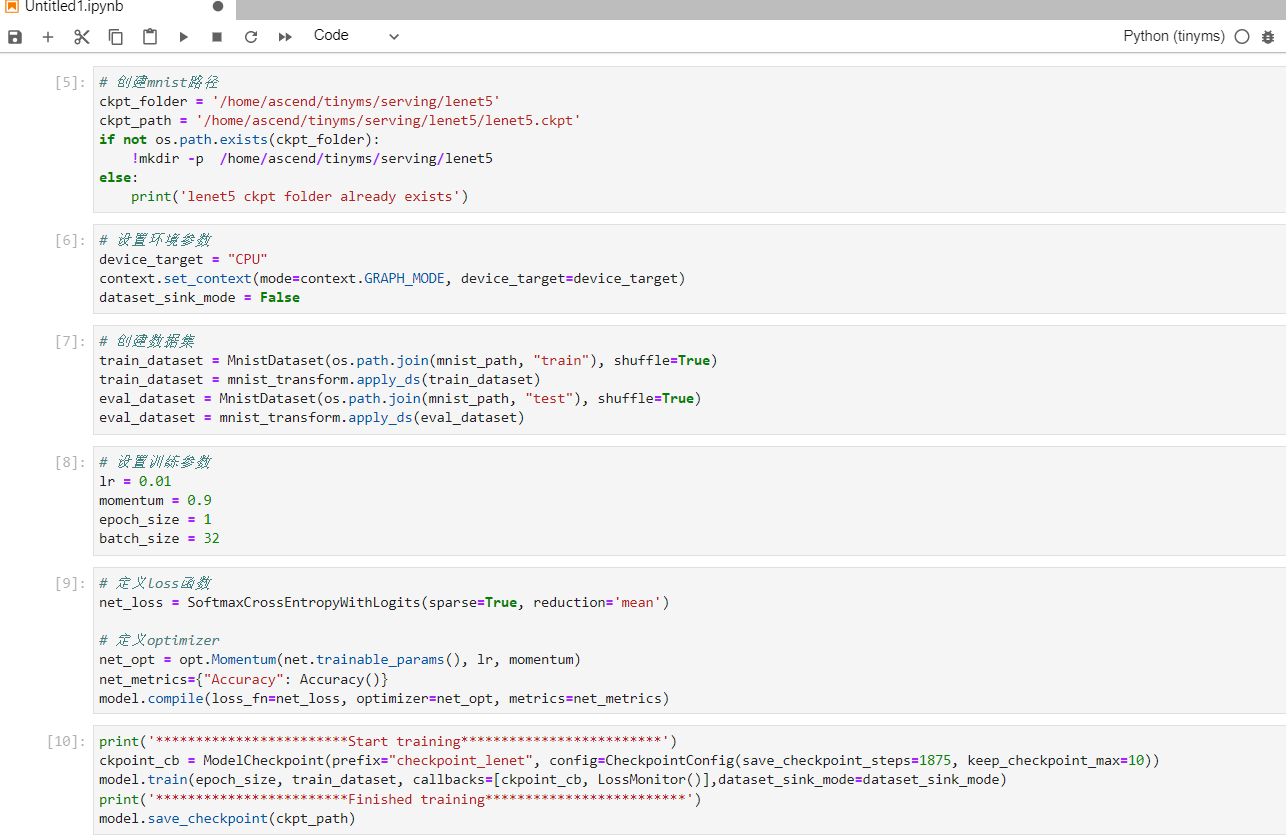This screenshot has height=836, width=1286.
Task: Click the device_target = "CPU" code line
Action: click(184, 259)
